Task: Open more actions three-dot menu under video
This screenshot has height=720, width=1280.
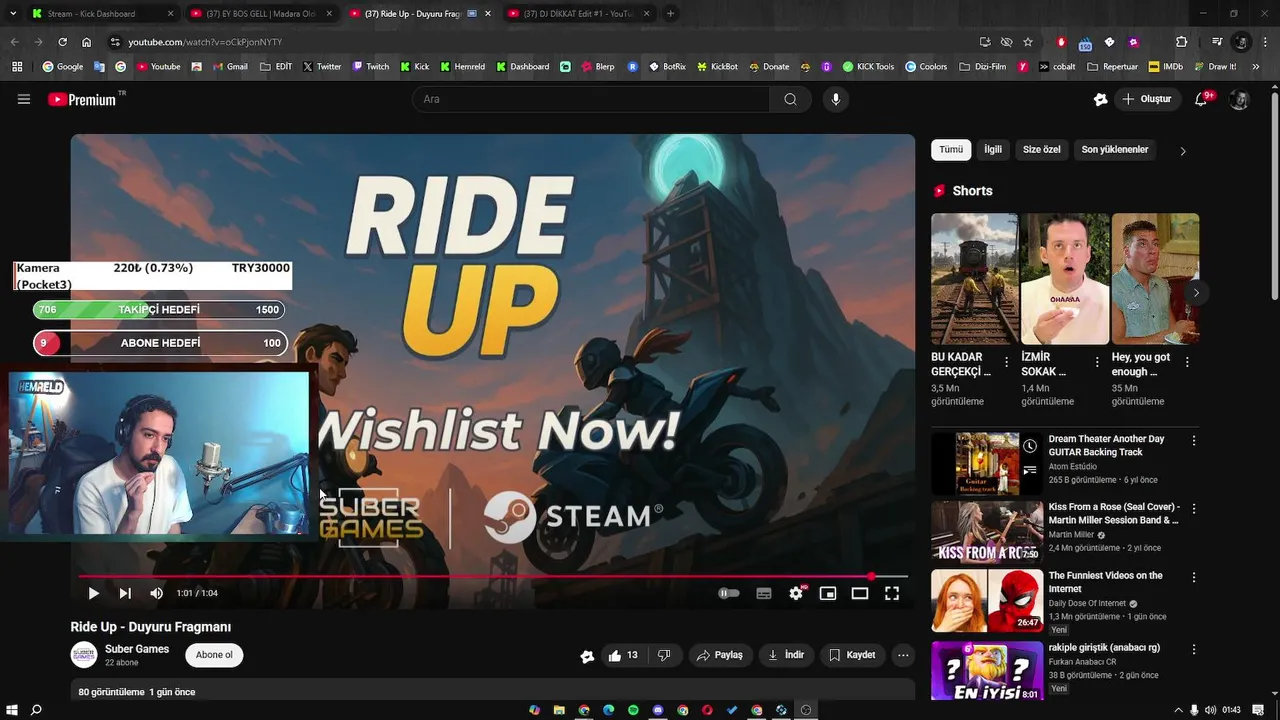Action: (903, 655)
